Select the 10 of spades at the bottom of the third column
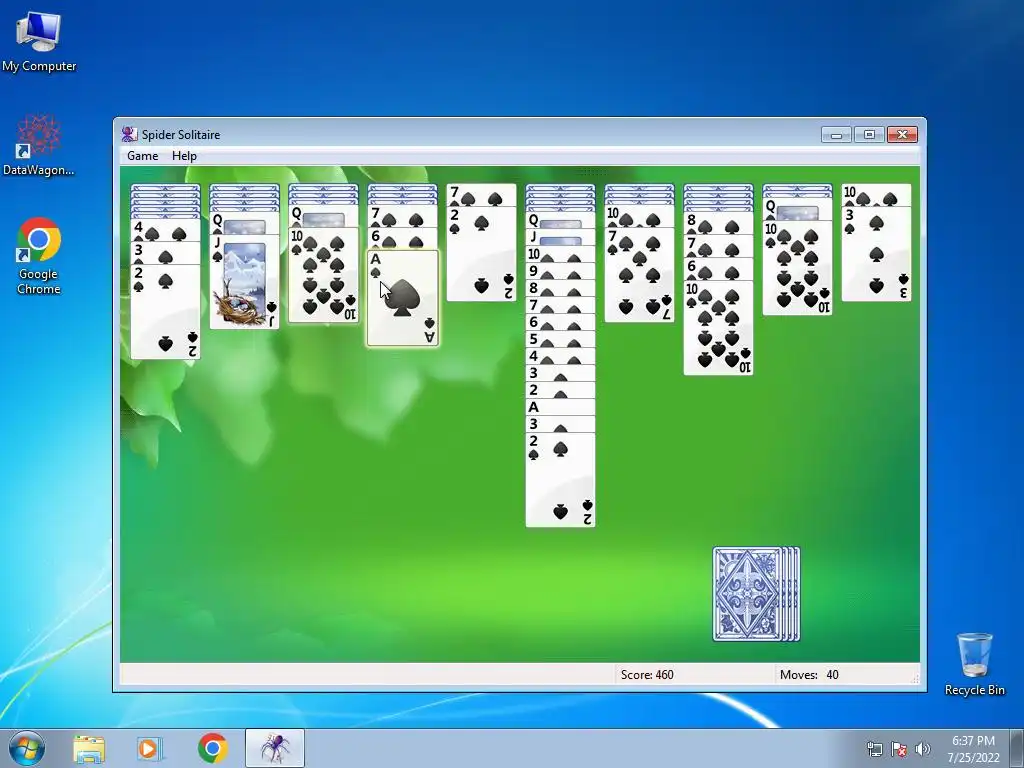This screenshot has height=768, width=1024. click(323, 275)
